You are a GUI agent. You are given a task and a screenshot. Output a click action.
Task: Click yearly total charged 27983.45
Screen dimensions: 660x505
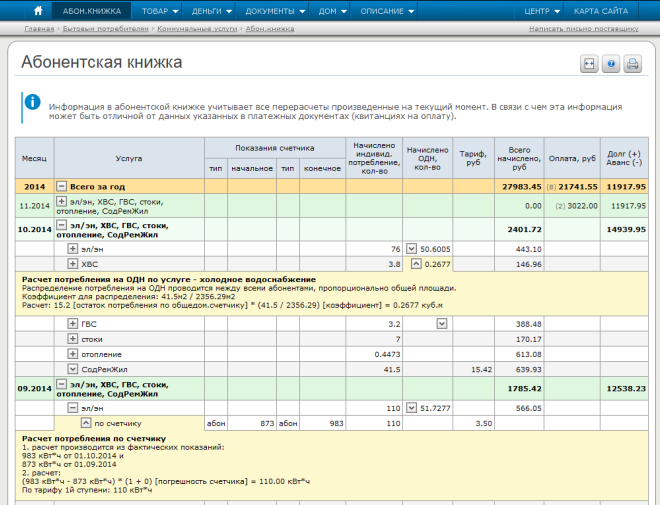click(x=522, y=186)
